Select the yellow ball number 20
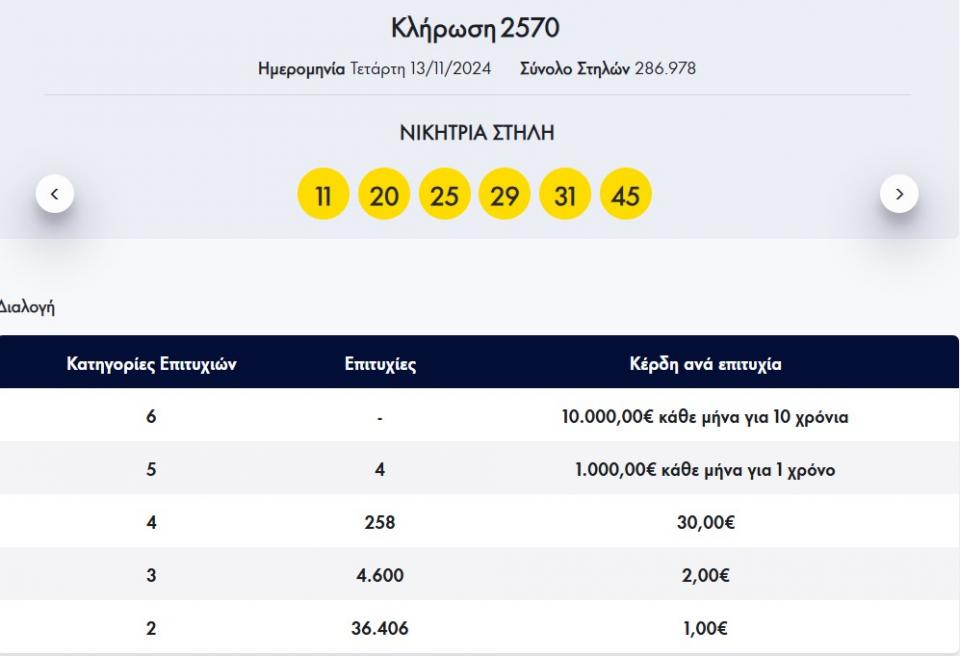The width and height of the screenshot is (960, 656). [x=384, y=195]
